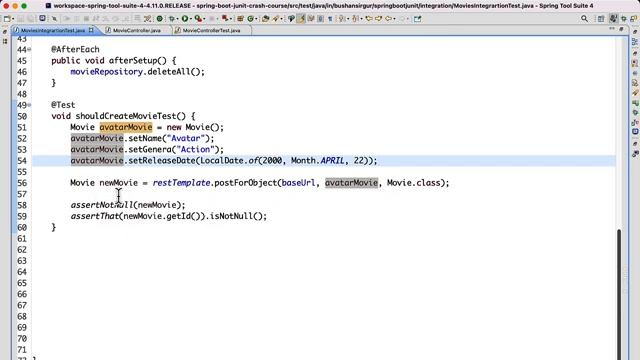Collapse the @Test method fold at line 49
Image resolution: width=640 pixels, height=360 pixels.
click(x=29, y=105)
